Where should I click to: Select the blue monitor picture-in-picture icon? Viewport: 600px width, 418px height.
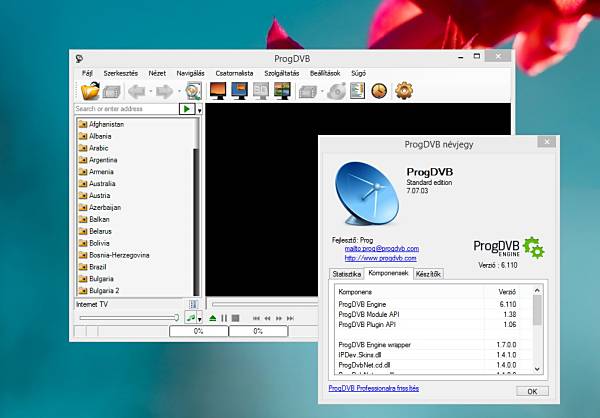pos(240,91)
